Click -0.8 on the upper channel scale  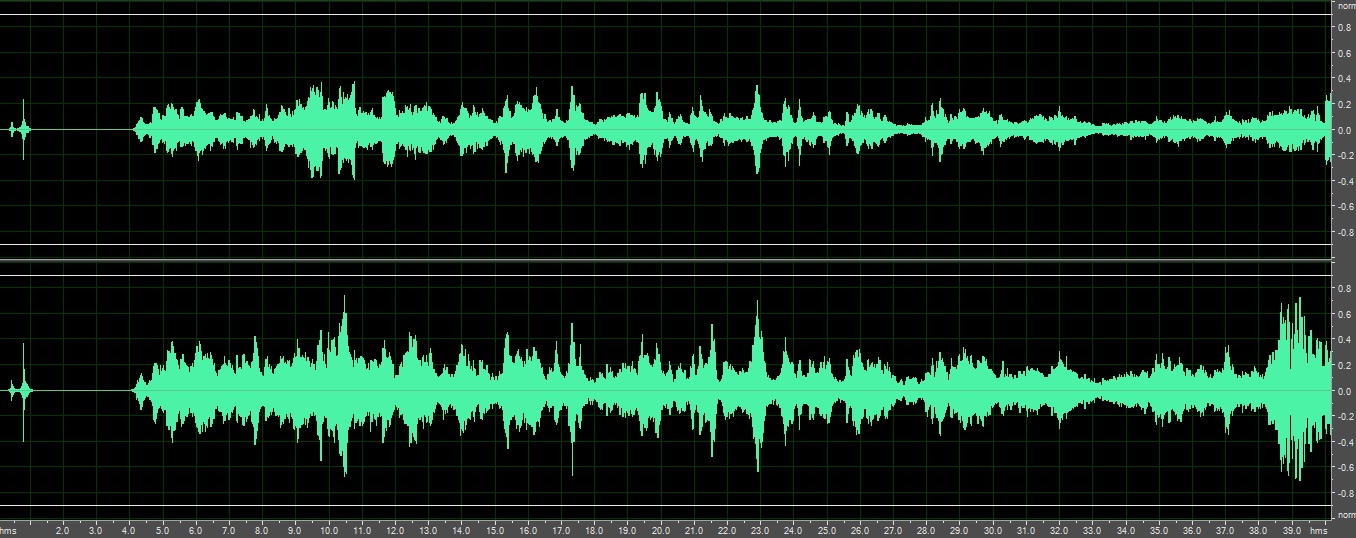pyautogui.click(x=1345, y=233)
